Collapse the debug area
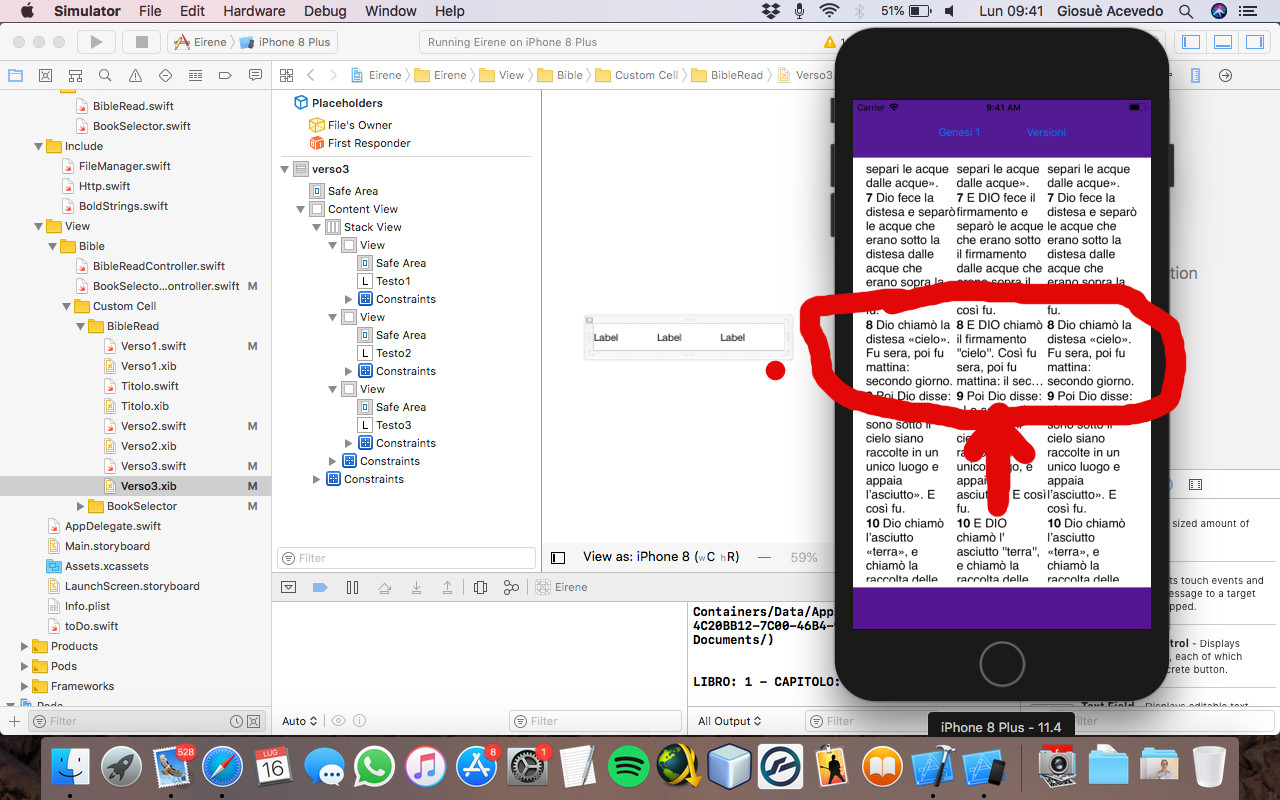Image resolution: width=1280 pixels, height=800 pixels. (x=288, y=587)
